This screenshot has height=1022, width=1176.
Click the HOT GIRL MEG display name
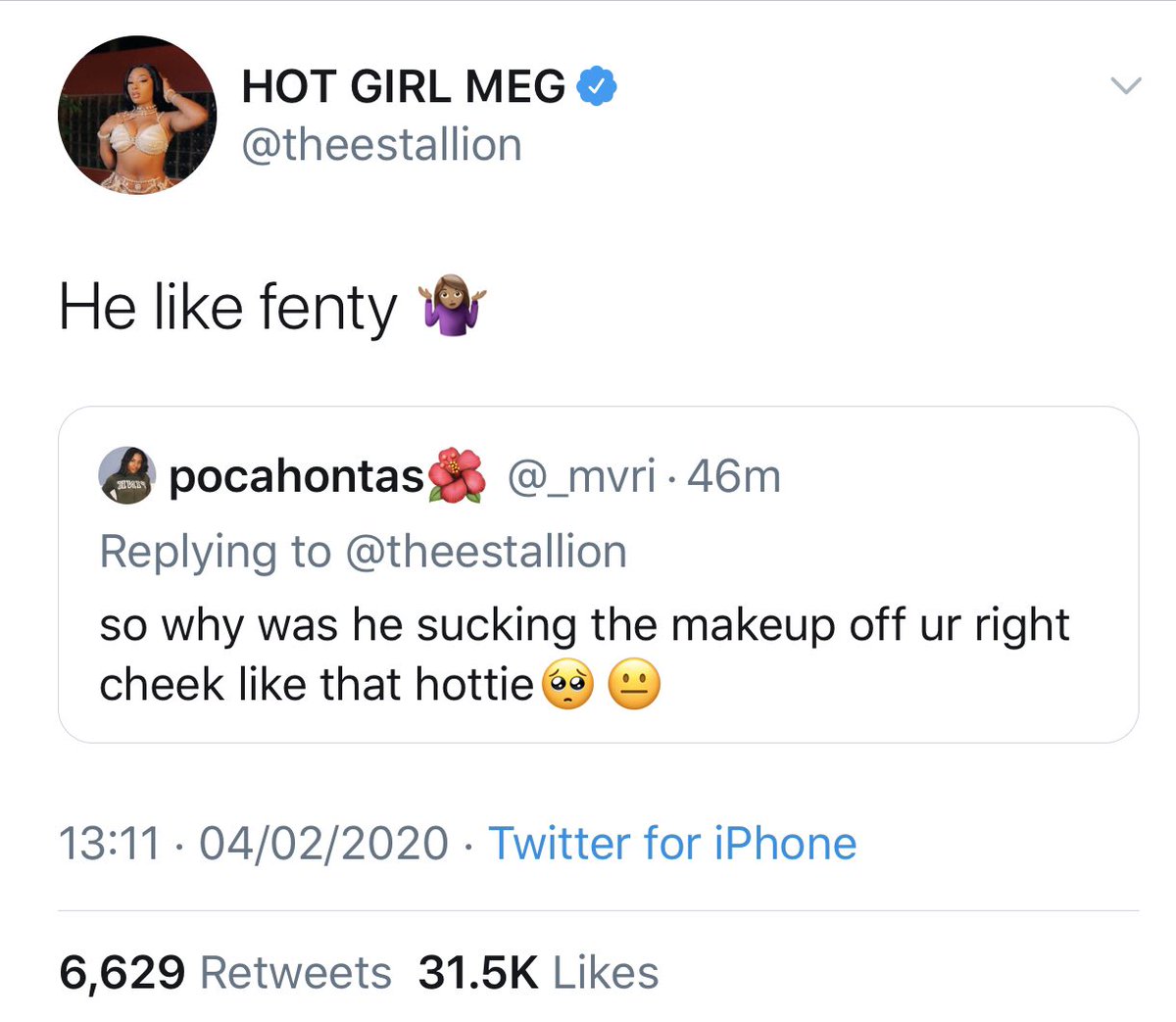point(403,86)
